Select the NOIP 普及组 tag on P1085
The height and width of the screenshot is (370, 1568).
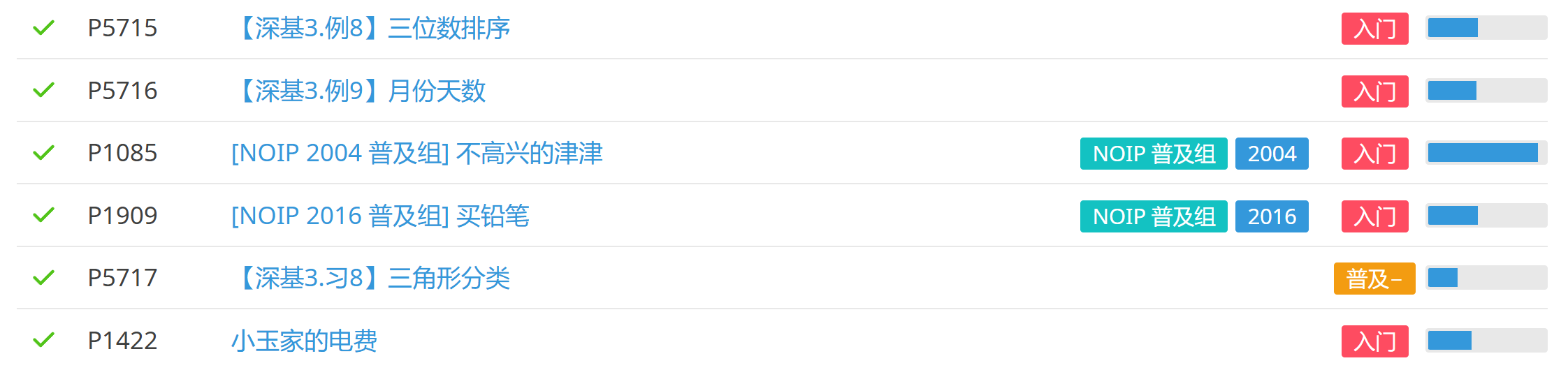[x=1154, y=154]
